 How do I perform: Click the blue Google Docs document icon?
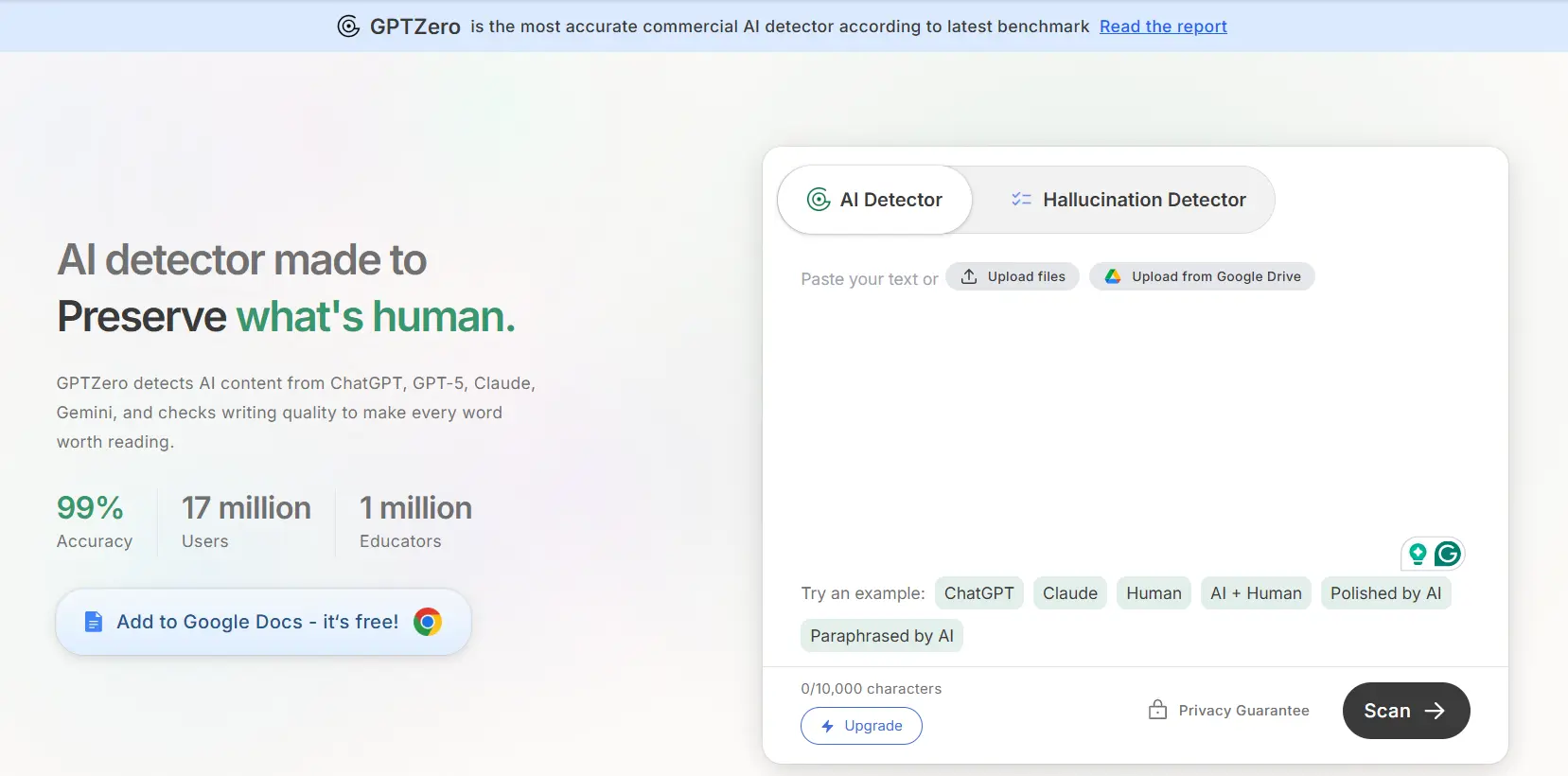tap(93, 622)
